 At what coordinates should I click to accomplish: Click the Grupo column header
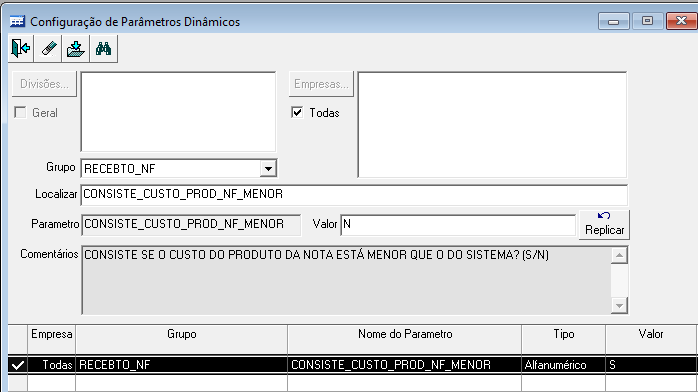coord(182,339)
